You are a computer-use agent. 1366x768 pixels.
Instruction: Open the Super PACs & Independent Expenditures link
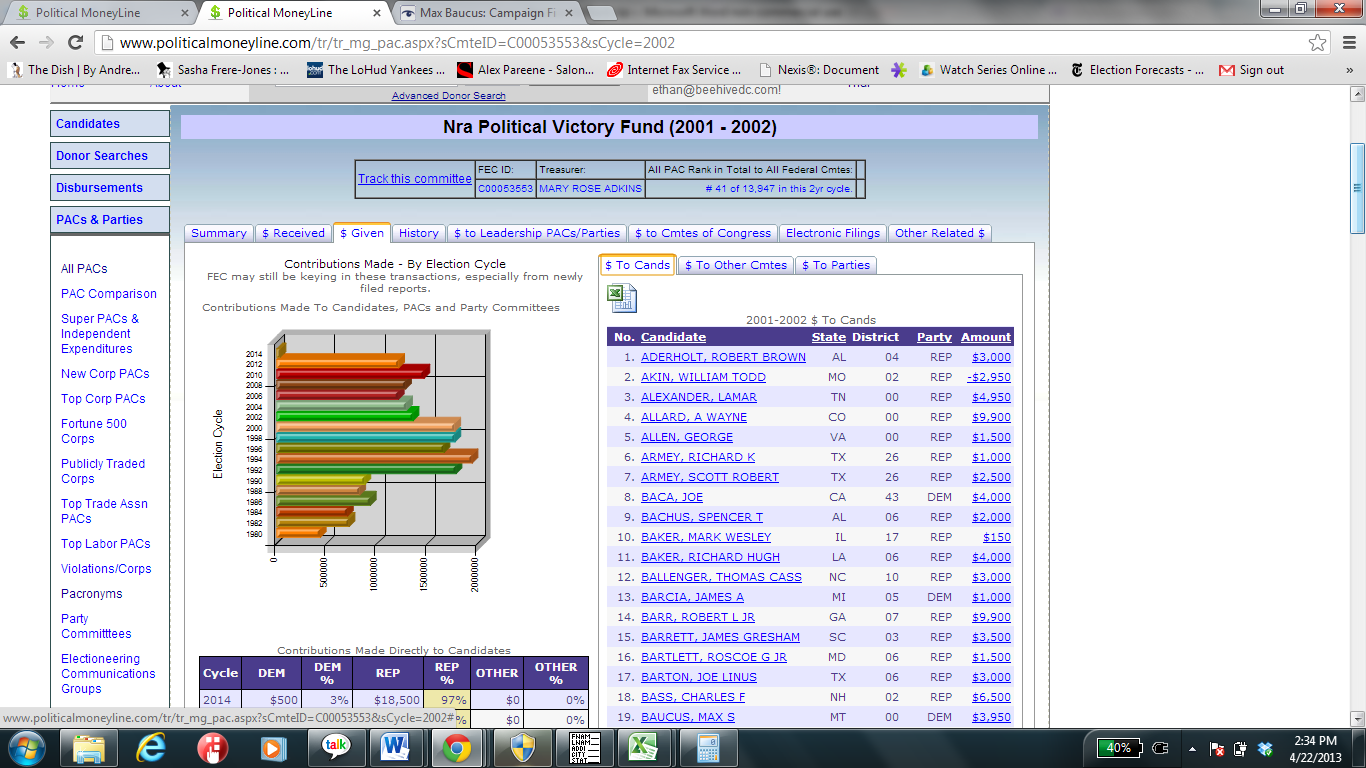100,334
